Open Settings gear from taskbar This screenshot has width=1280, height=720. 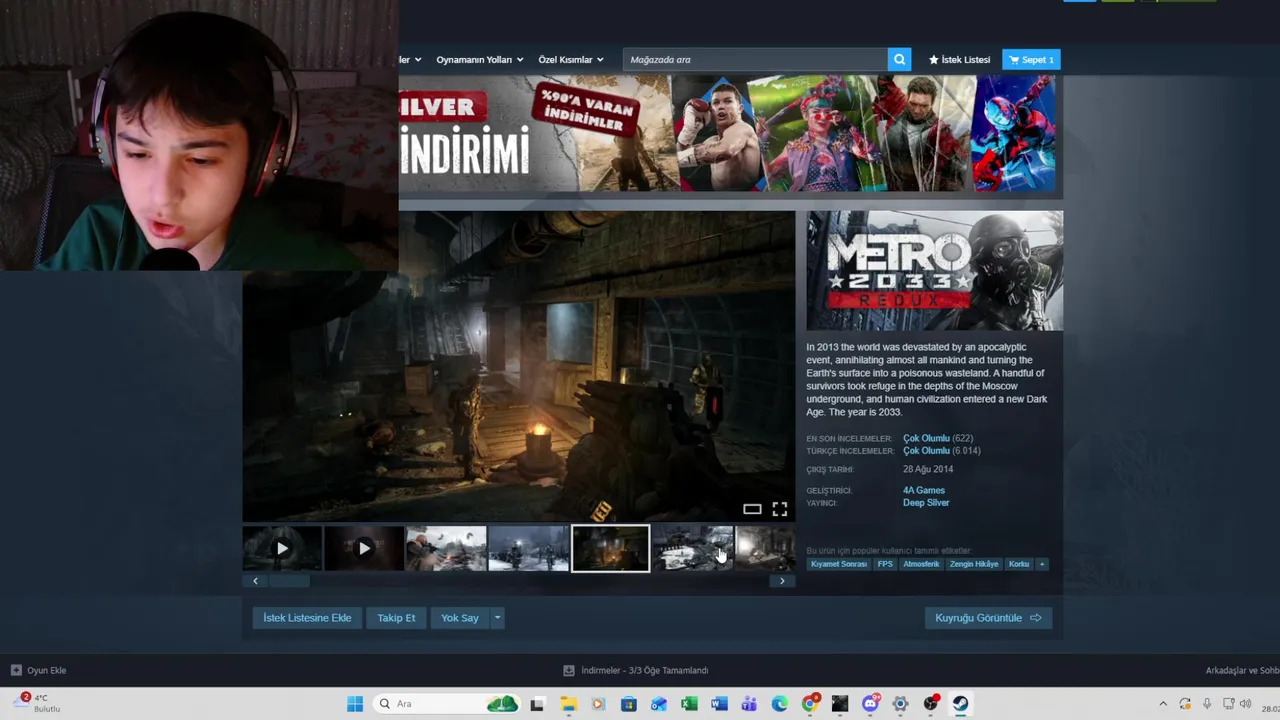click(900, 704)
